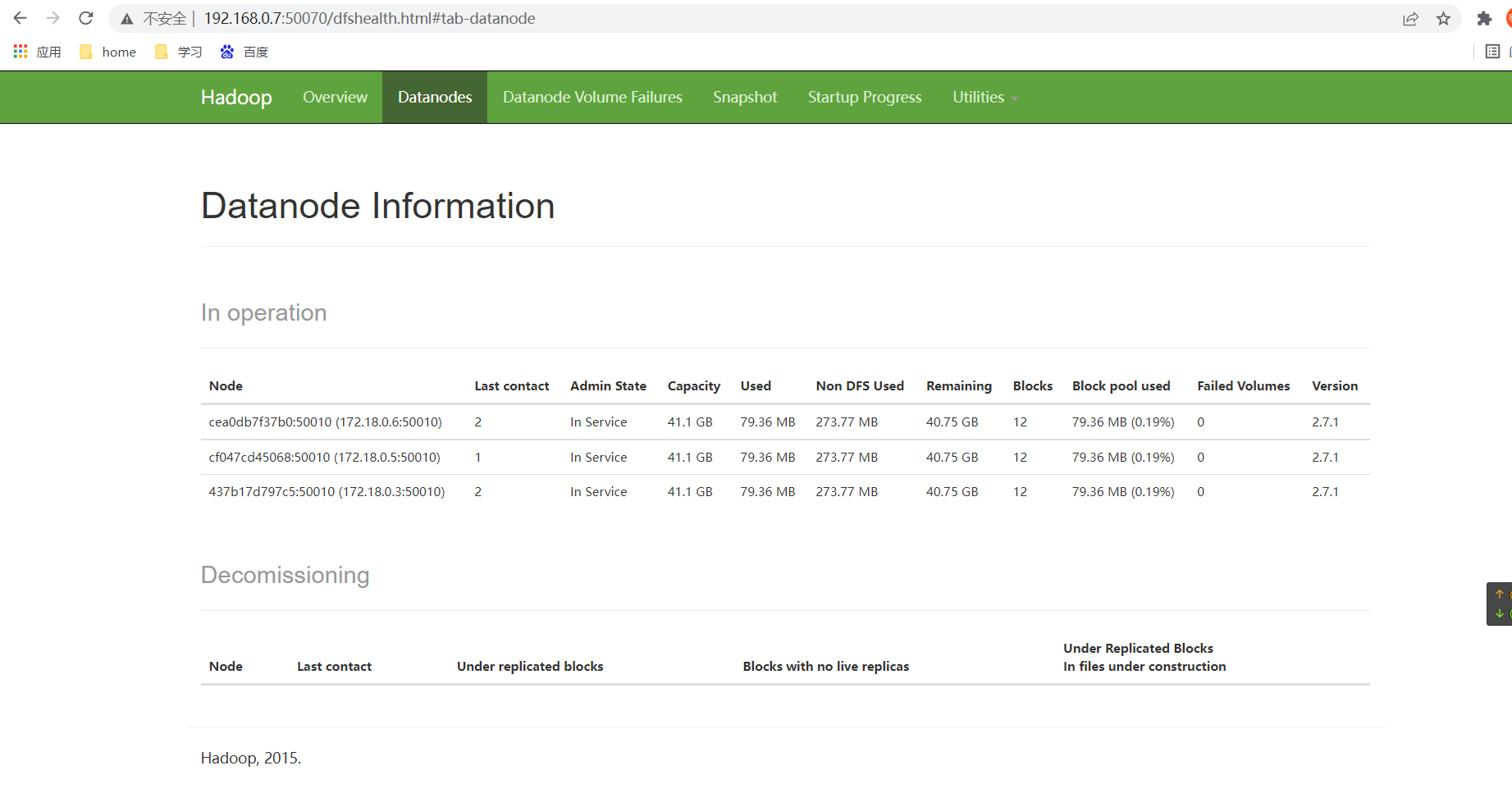Click the Hadoop brand link in navbar

pyautogui.click(x=236, y=97)
